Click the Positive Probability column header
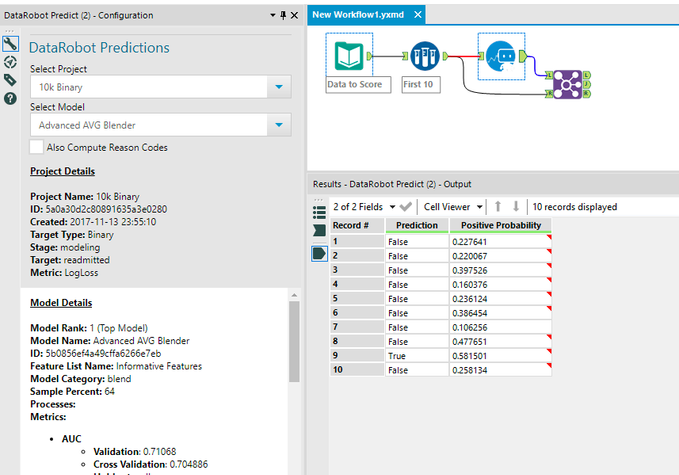 coord(501,225)
